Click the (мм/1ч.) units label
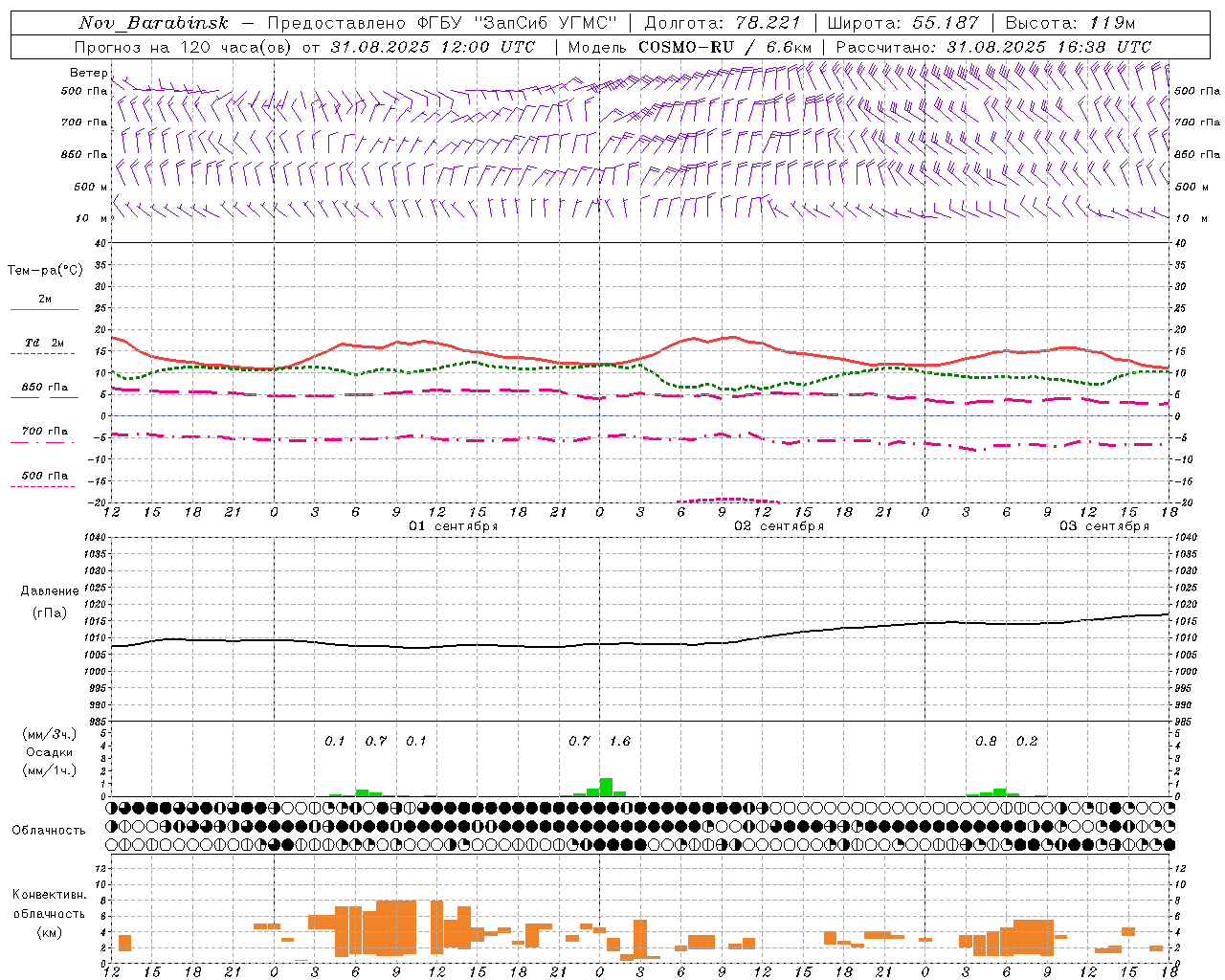Screen dimensions: 1225x980 [49, 770]
